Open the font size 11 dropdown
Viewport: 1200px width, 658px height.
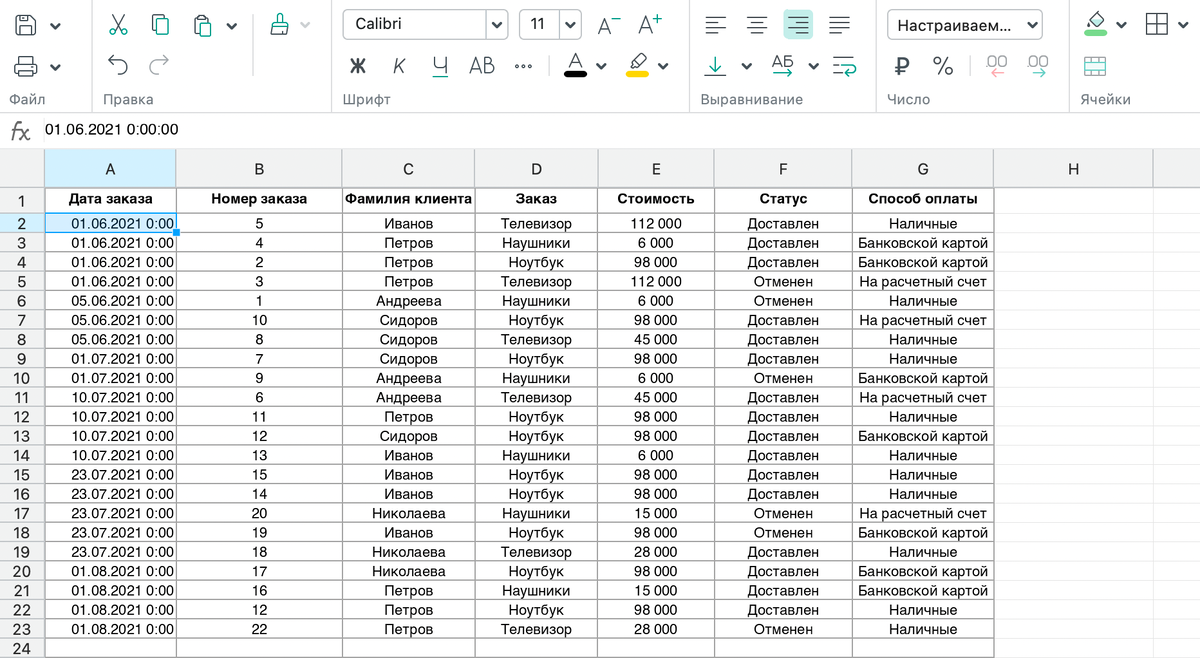coord(570,24)
